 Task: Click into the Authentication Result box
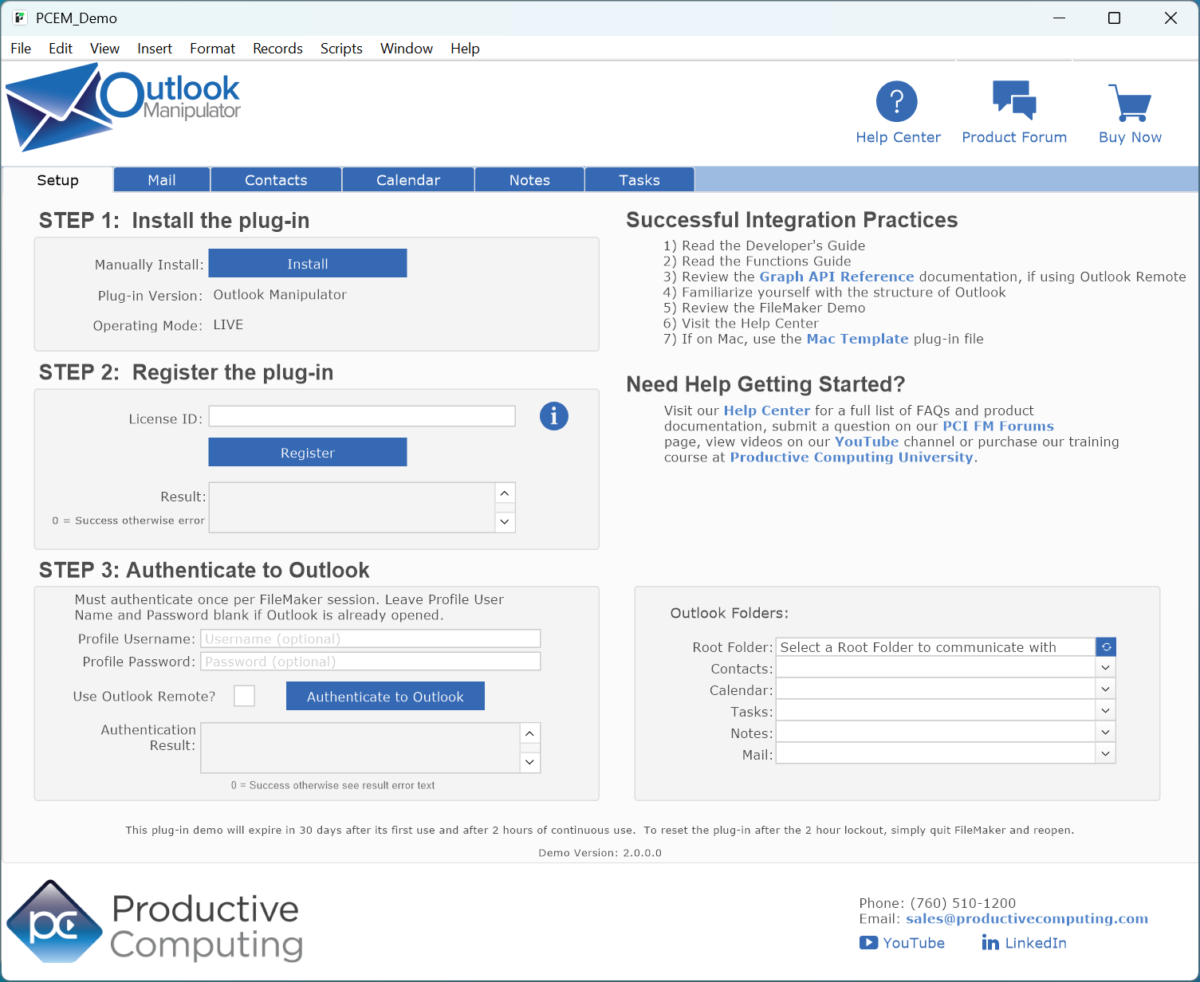click(361, 747)
